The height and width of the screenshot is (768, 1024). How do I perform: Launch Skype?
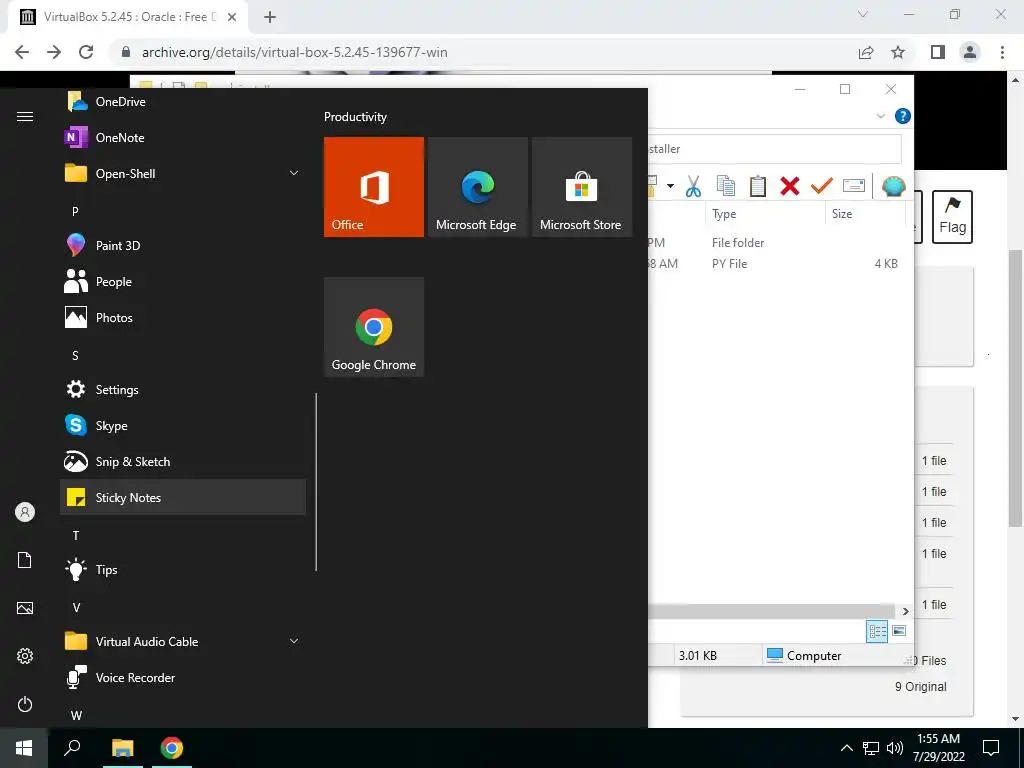(x=183, y=425)
